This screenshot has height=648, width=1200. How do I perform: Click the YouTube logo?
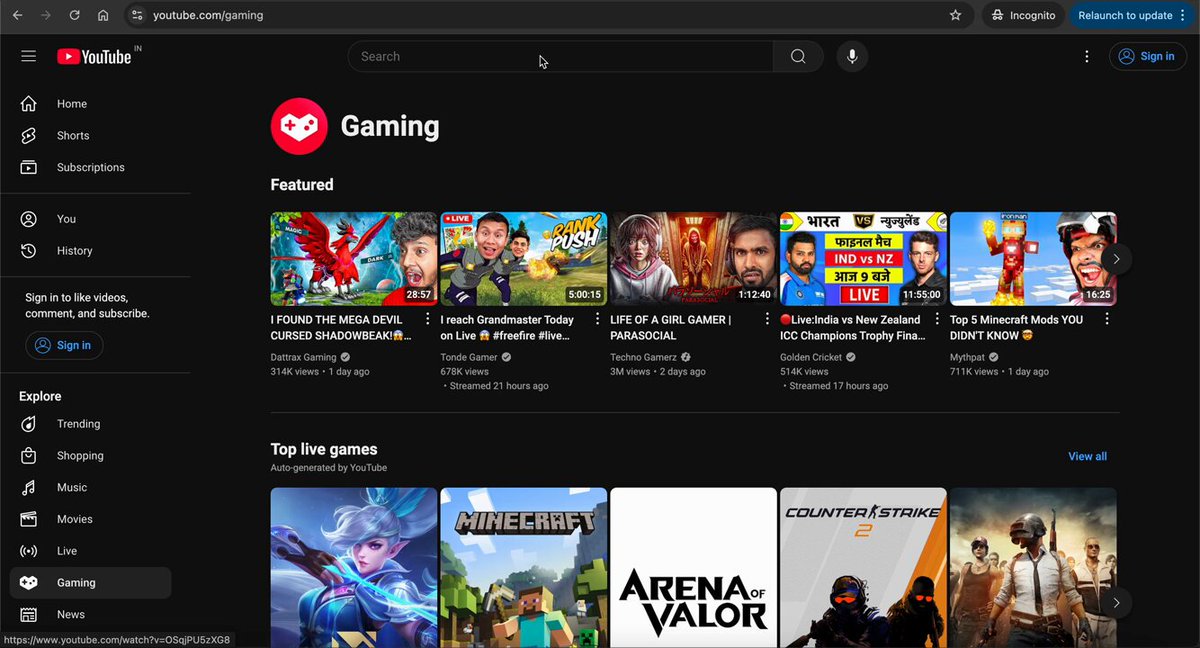point(94,56)
